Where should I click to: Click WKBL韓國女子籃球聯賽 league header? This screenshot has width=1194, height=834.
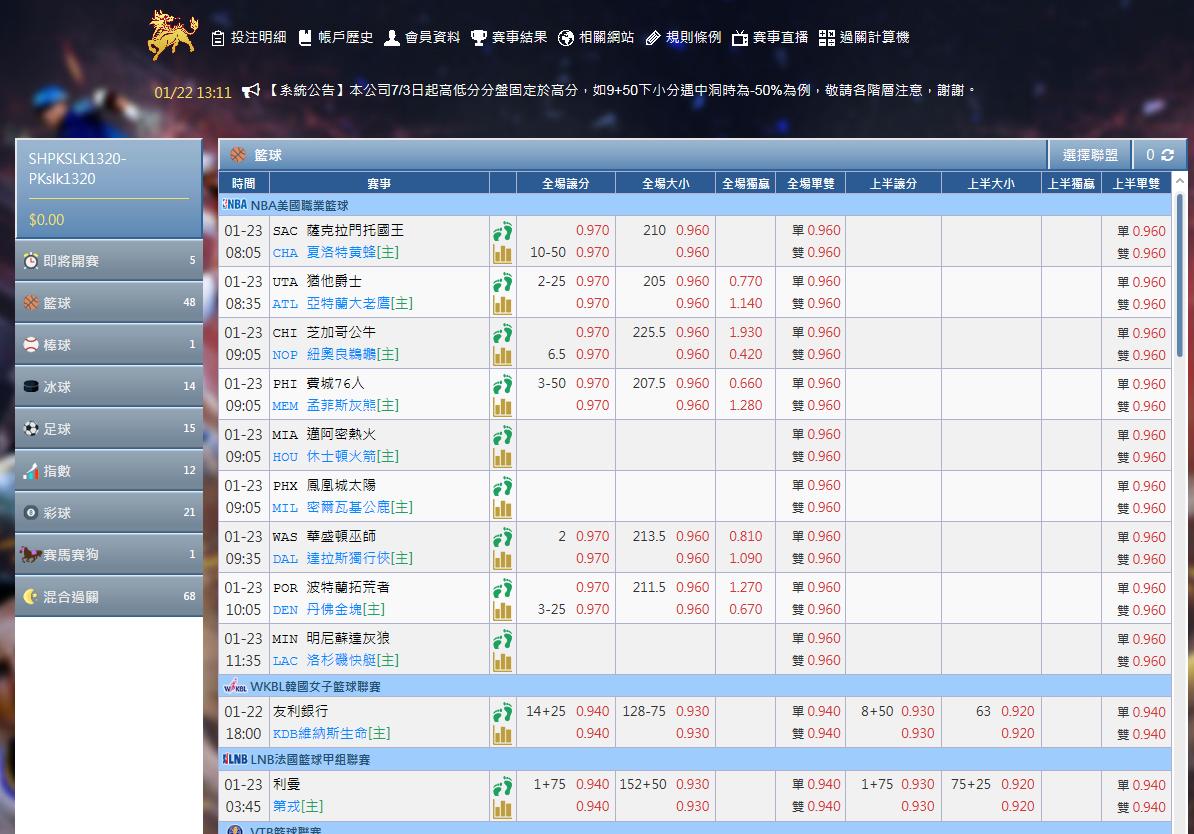coord(694,686)
